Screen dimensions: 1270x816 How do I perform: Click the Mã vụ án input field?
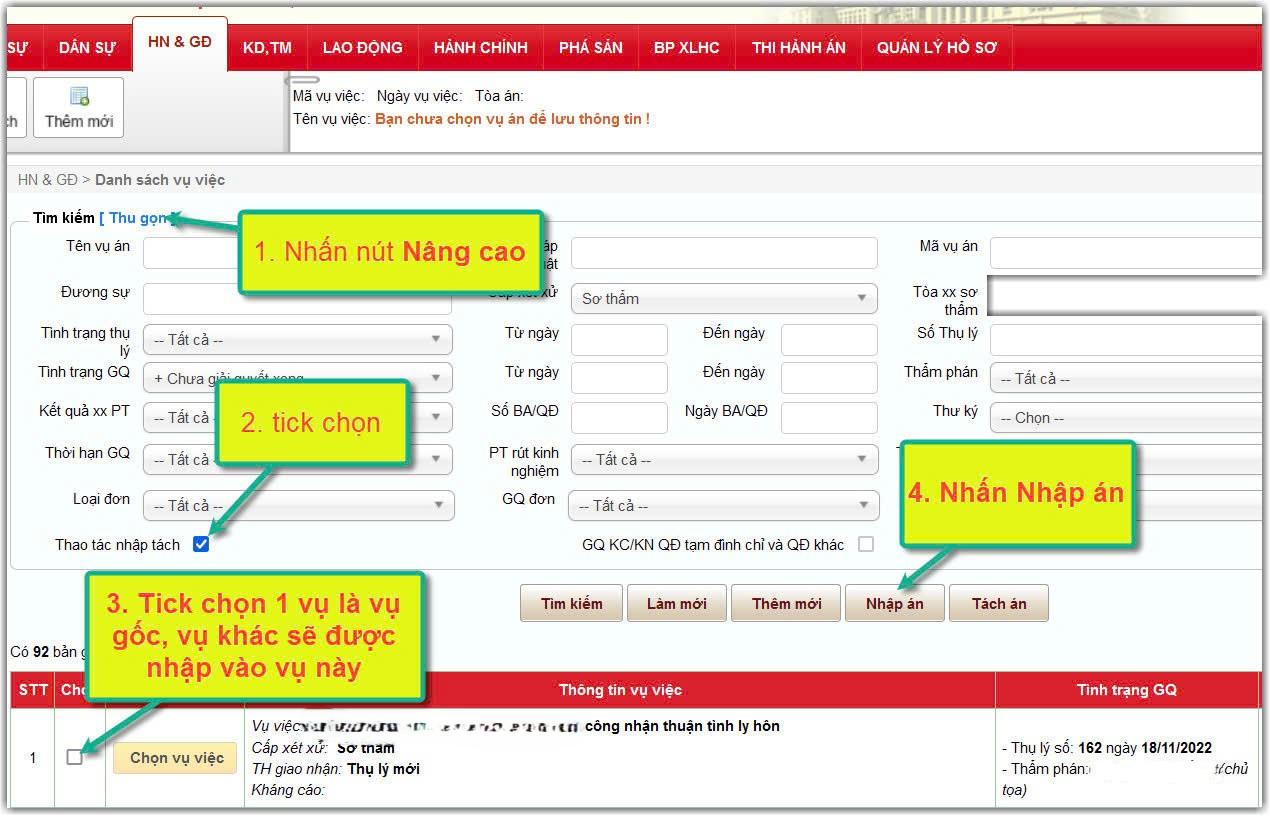click(1126, 253)
